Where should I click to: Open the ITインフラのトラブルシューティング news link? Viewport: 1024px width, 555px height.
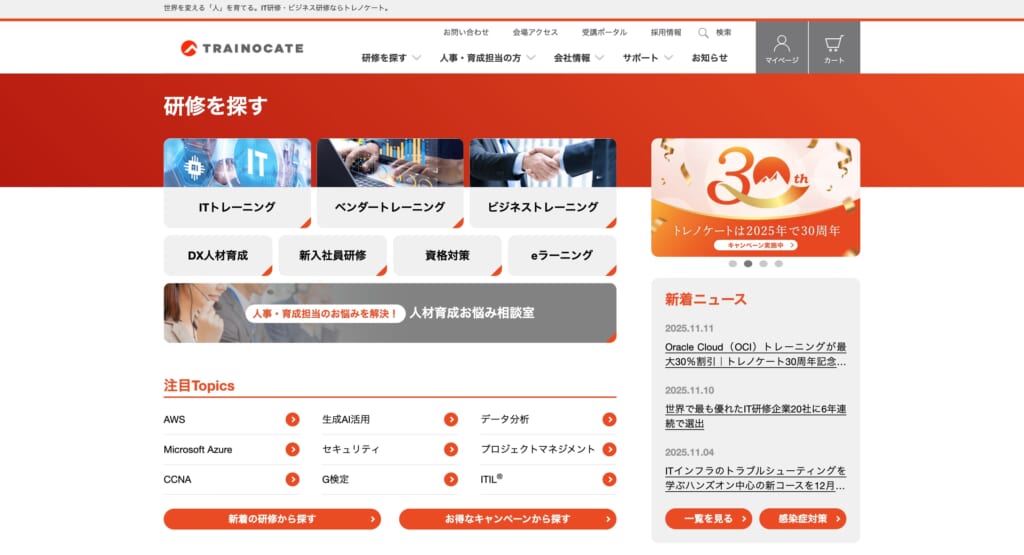756,478
